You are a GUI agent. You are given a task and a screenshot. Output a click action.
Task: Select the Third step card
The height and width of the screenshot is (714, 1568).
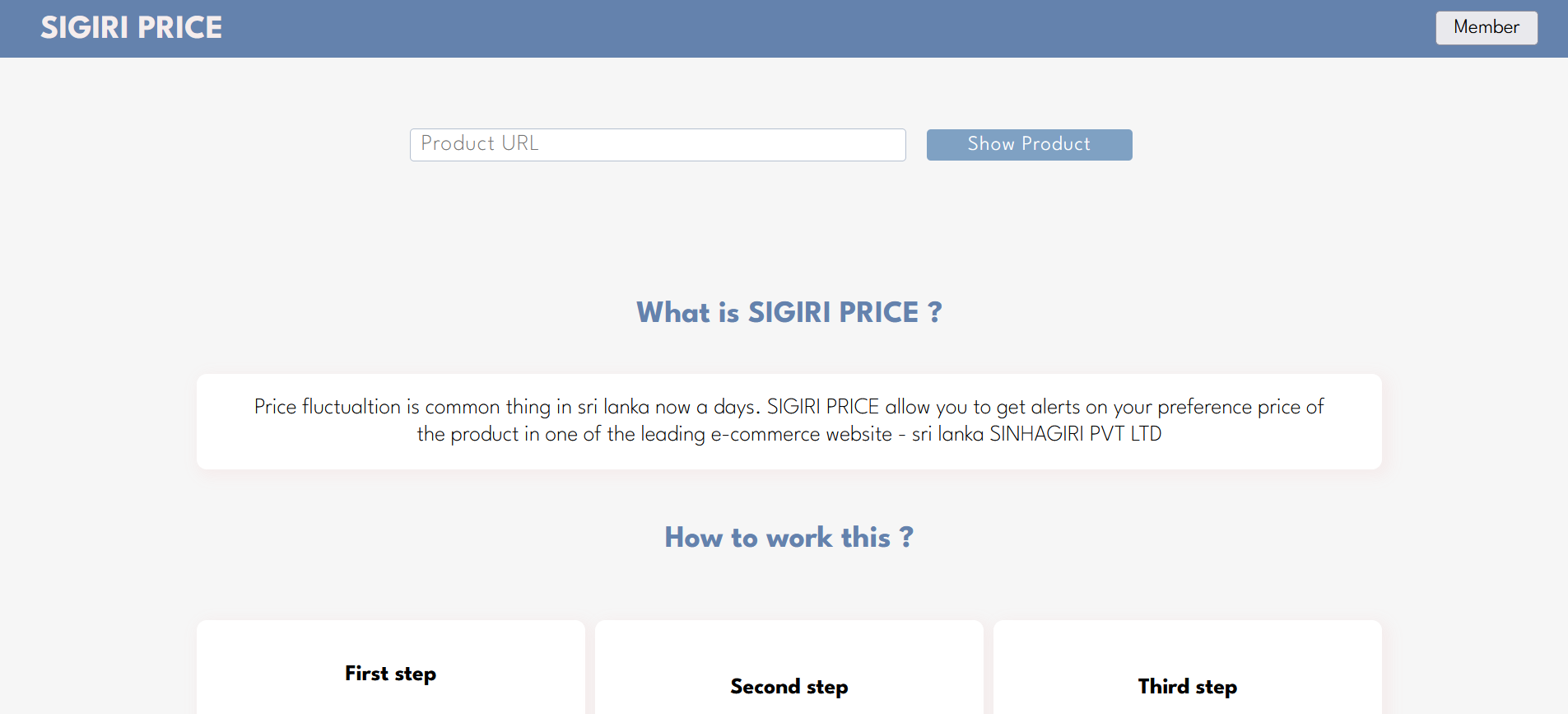1186,667
